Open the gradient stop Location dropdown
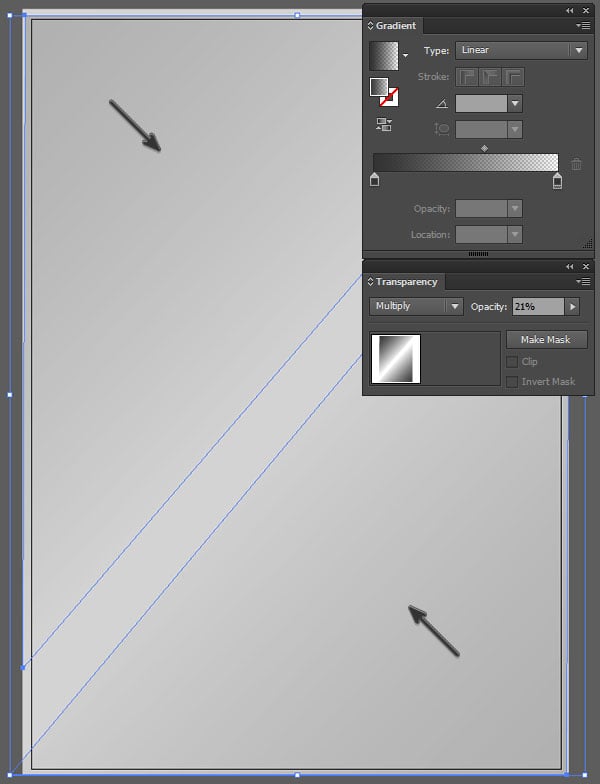This screenshot has width=600, height=784. [x=515, y=234]
